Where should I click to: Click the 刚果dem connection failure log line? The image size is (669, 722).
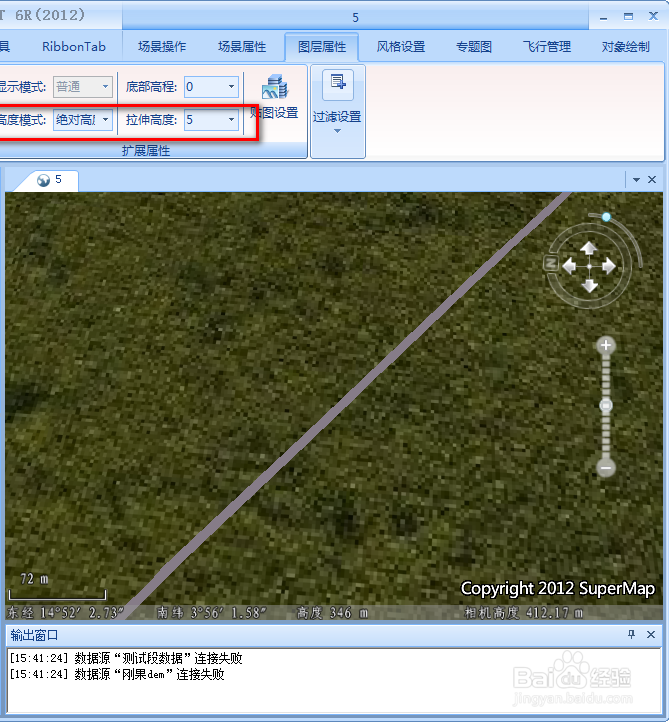coord(117,675)
